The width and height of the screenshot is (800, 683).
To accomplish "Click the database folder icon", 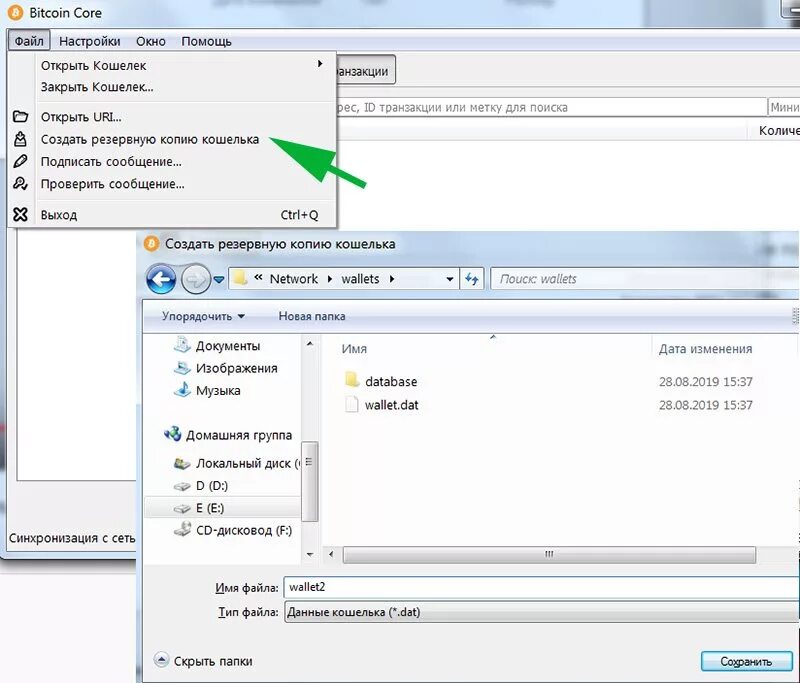I will click(352, 381).
